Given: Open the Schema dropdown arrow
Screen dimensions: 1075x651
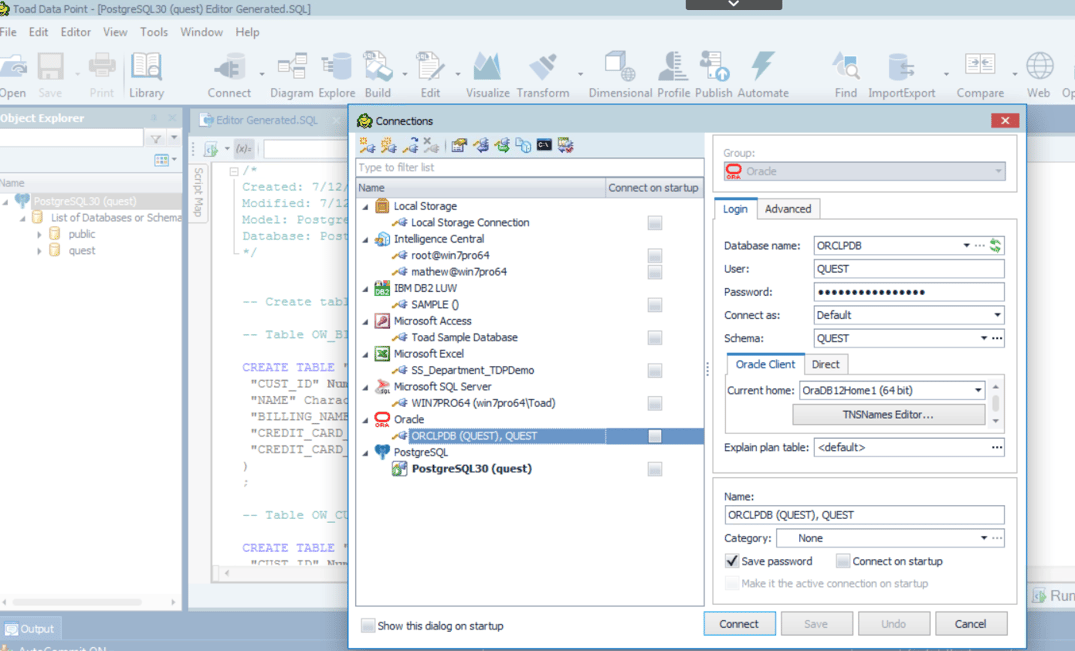Looking at the screenshot, I should coord(984,339).
